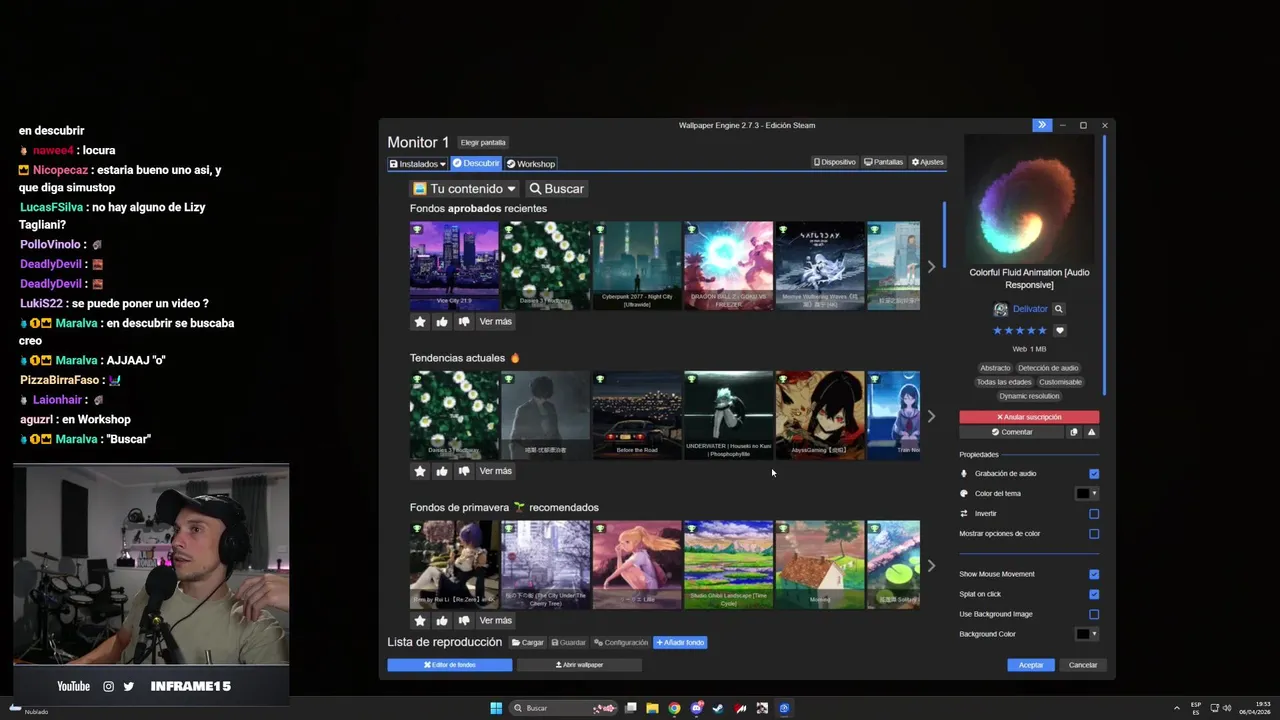Thumbs-up the recently approved wallpapers row
Image resolution: width=1280 pixels, height=720 pixels.
click(x=442, y=321)
